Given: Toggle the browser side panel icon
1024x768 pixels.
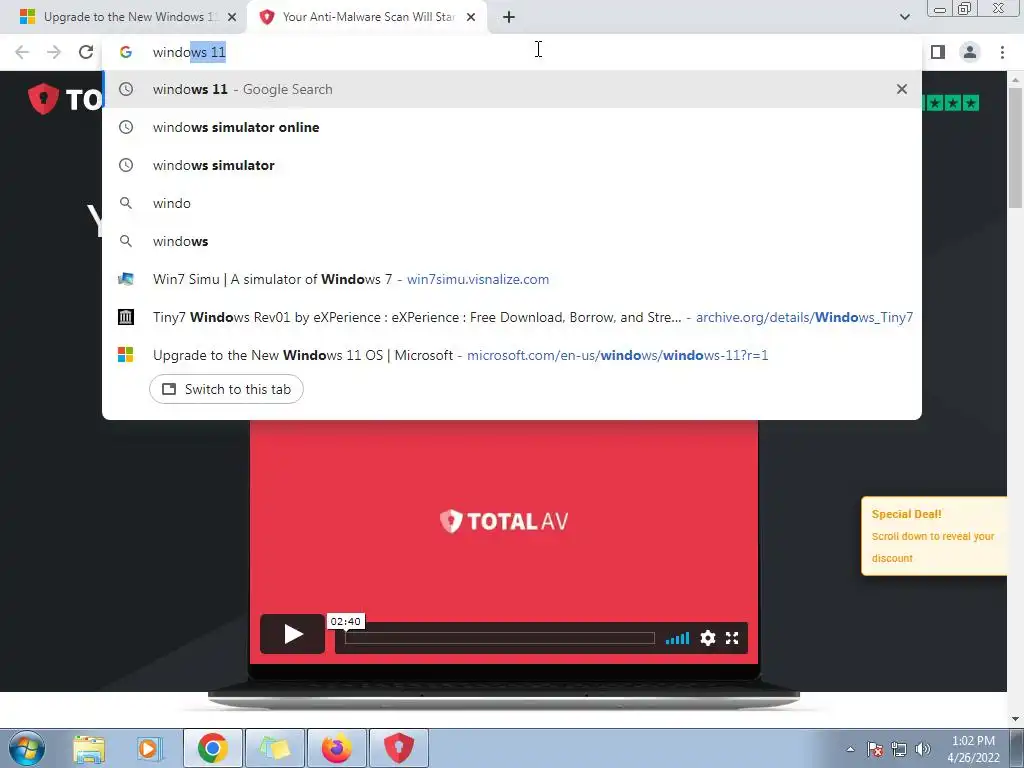Looking at the screenshot, I should (938, 52).
